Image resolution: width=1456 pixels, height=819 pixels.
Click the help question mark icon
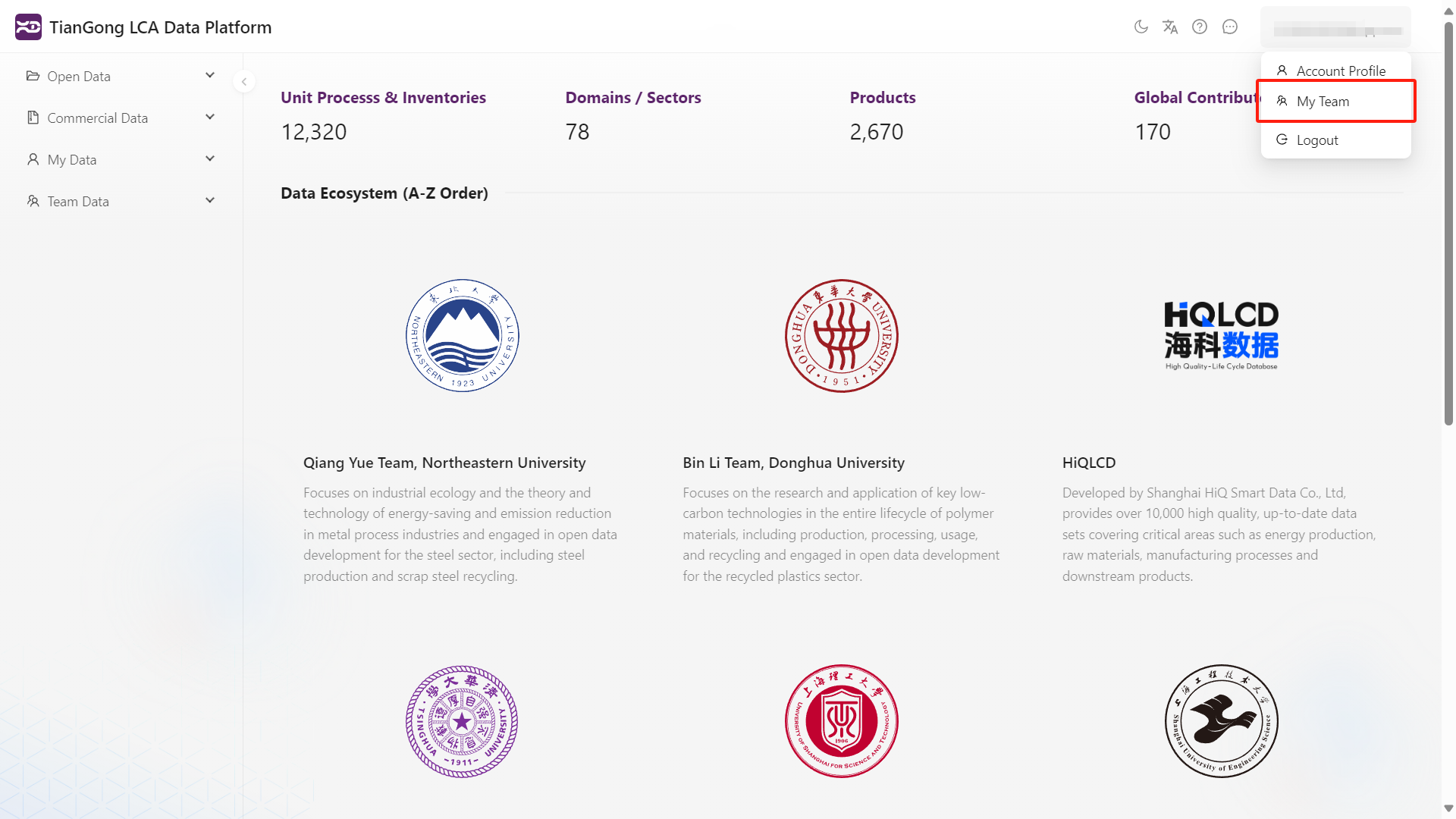point(1200,27)
